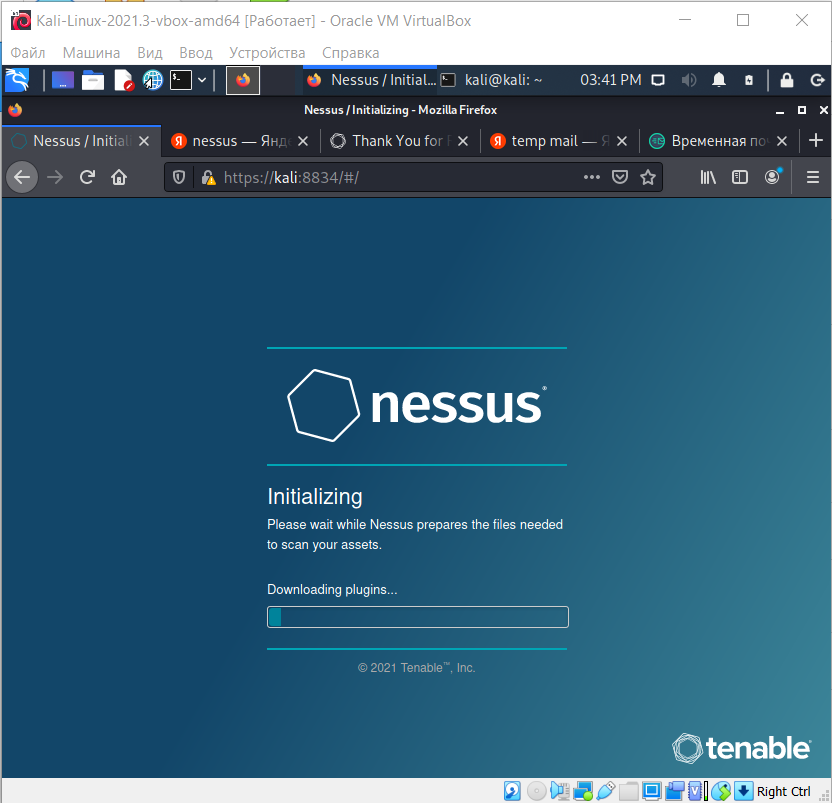Bookmark this page with the star

click(x=648, y=177)
